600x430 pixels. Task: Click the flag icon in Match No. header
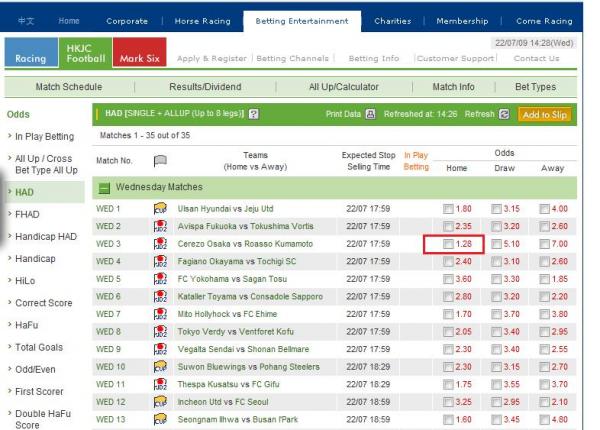[x=159, y=160]
